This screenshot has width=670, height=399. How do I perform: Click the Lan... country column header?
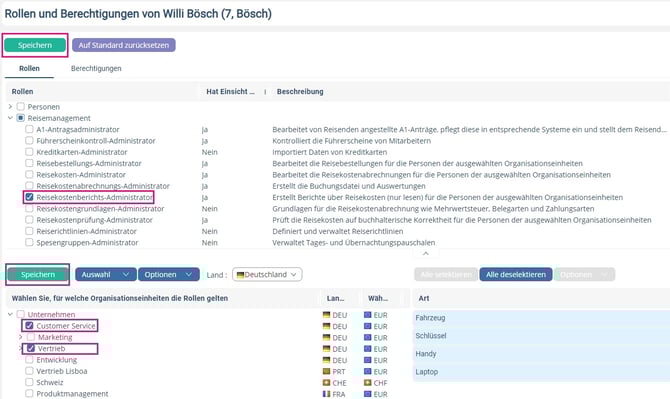pos(335,298)
